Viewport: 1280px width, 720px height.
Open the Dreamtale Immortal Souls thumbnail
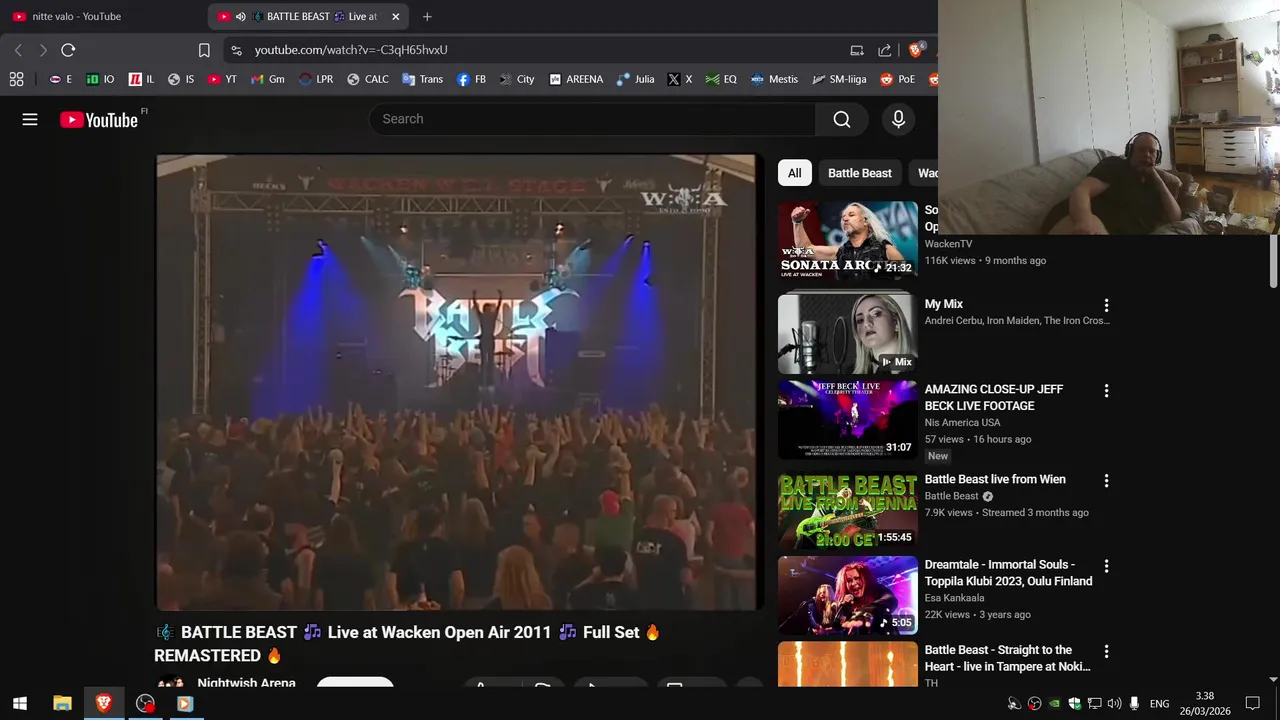848,596
